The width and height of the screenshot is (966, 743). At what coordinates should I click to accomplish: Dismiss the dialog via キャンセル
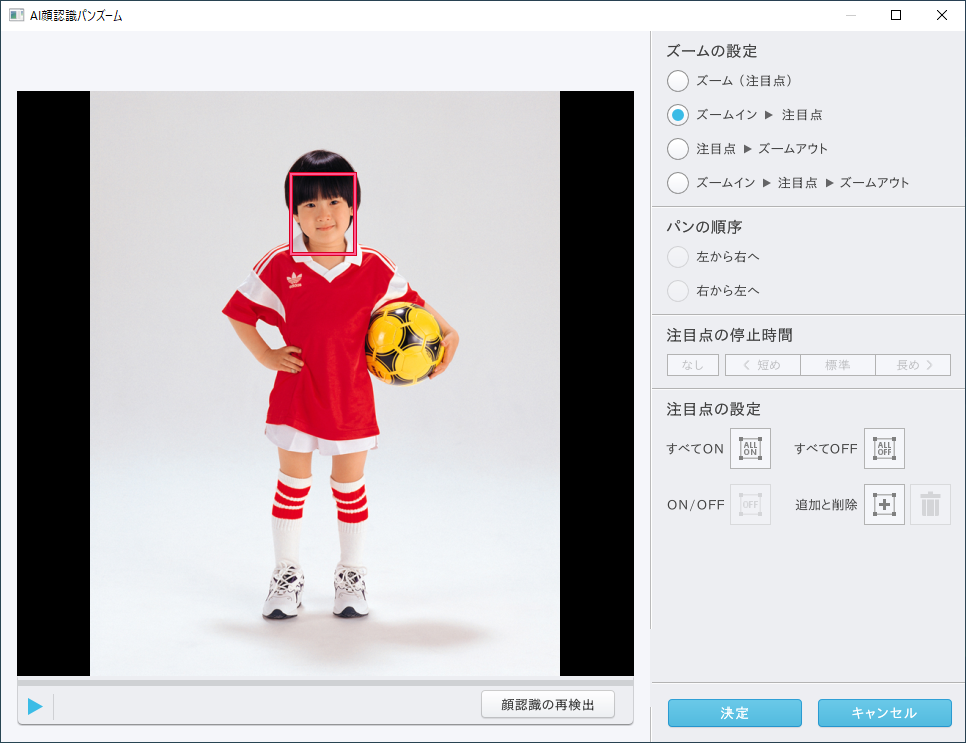pos(884,713)
